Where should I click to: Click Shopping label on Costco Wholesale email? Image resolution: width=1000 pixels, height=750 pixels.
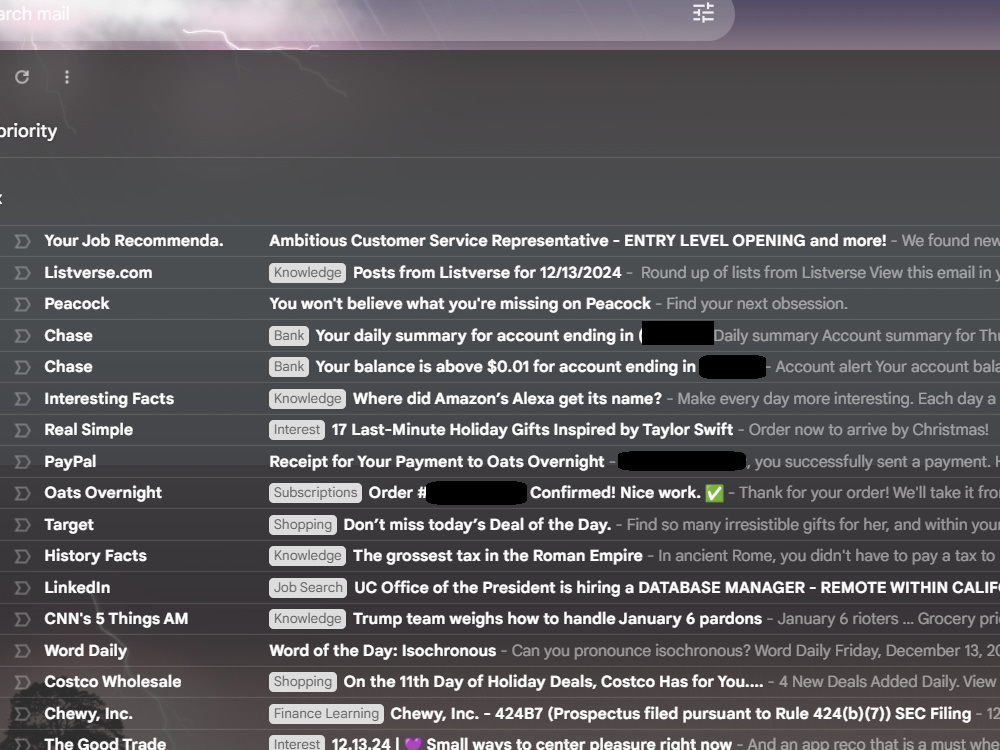coord(303,682)
